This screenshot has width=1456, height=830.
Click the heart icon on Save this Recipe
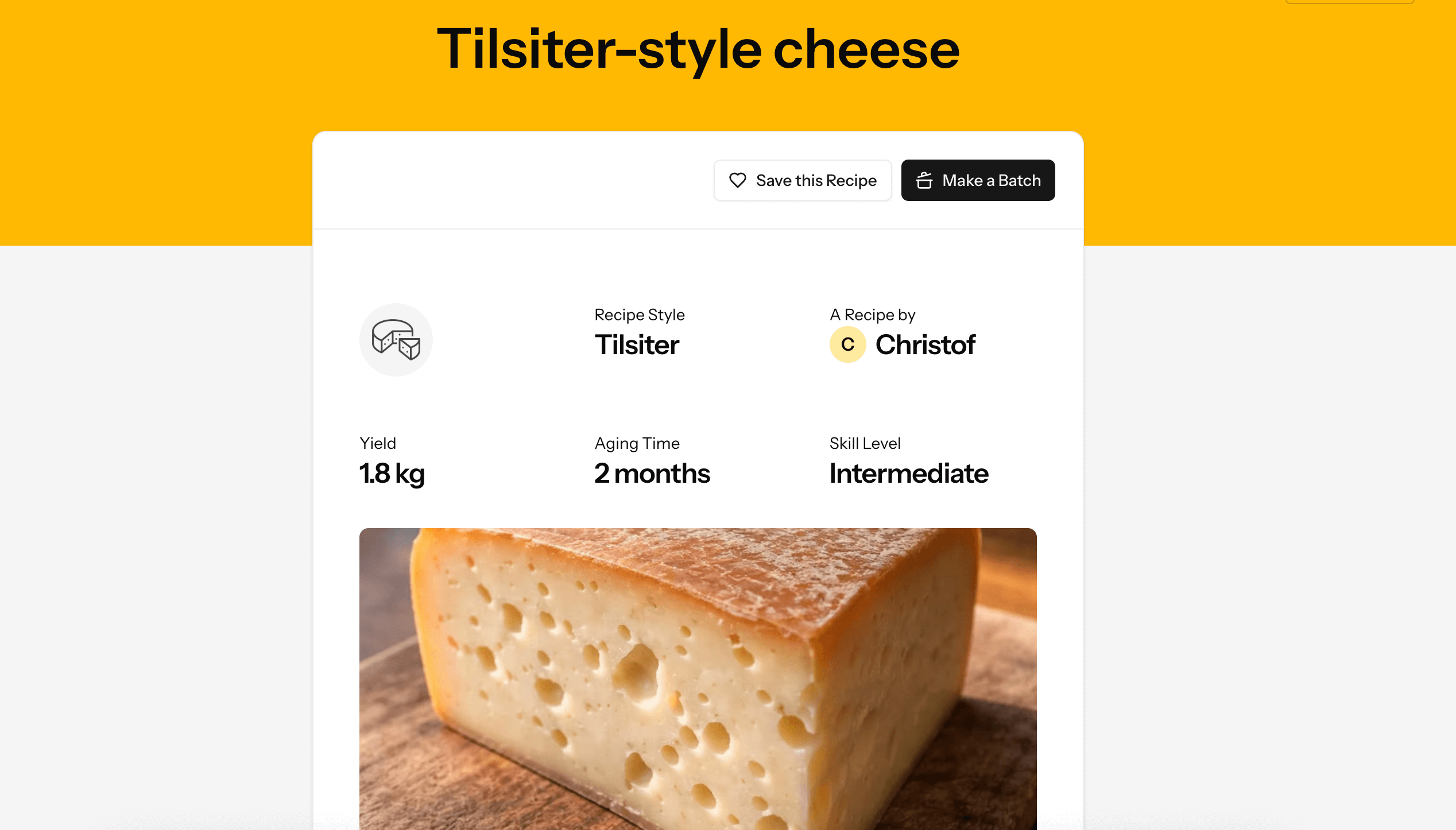pyautogui.click(x=737, y=180)
